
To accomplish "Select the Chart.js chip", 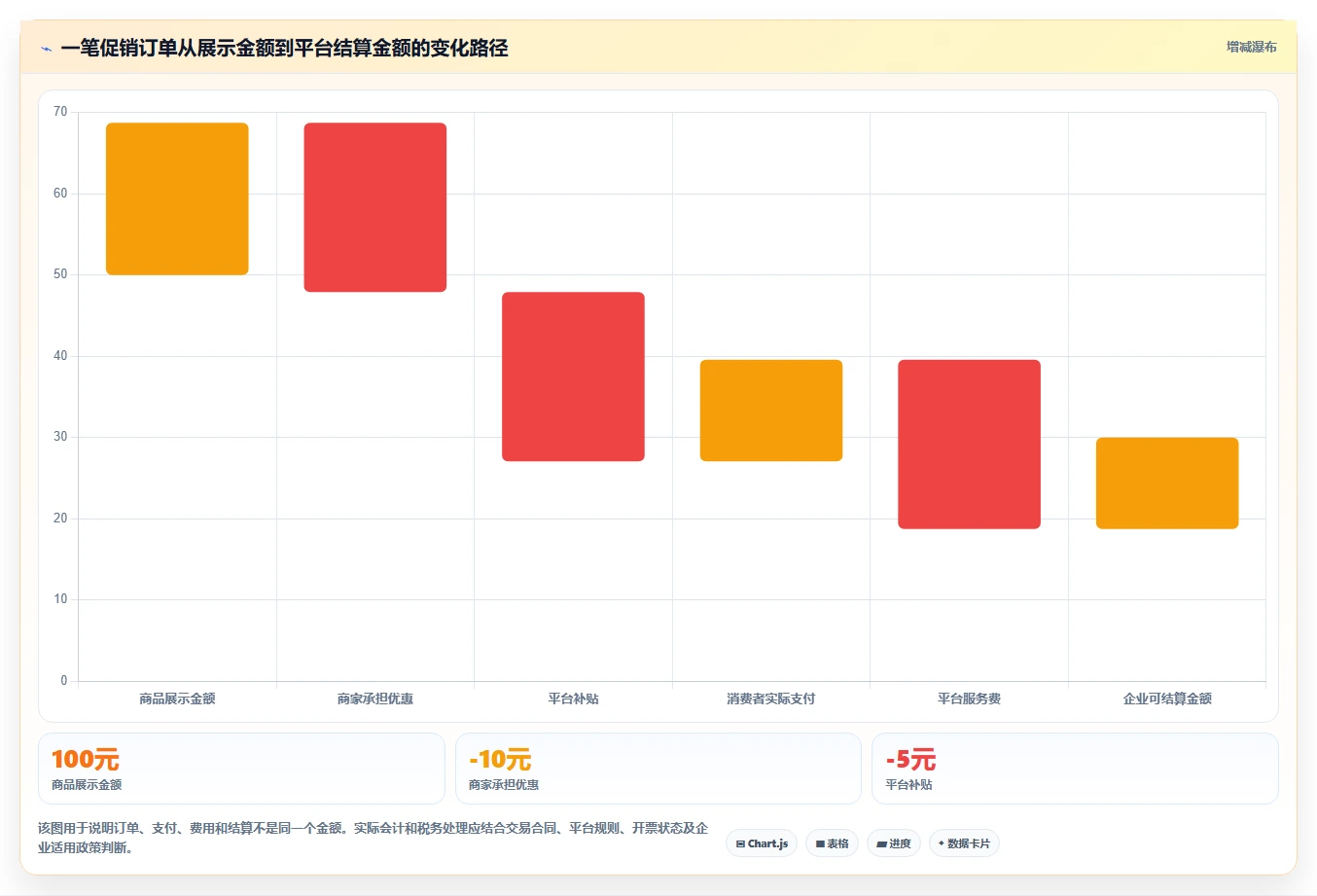I will [762, 843].
